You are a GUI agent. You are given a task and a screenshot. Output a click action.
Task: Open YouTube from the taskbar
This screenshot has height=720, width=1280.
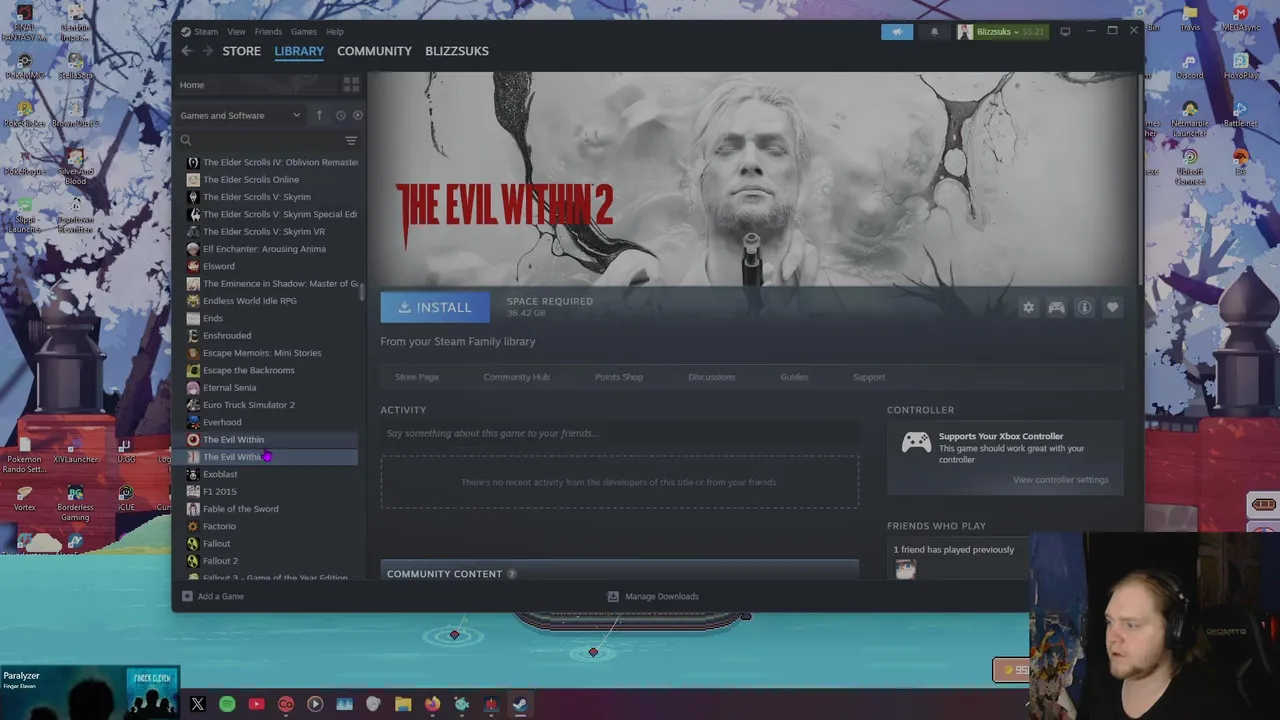click(256, 704)
